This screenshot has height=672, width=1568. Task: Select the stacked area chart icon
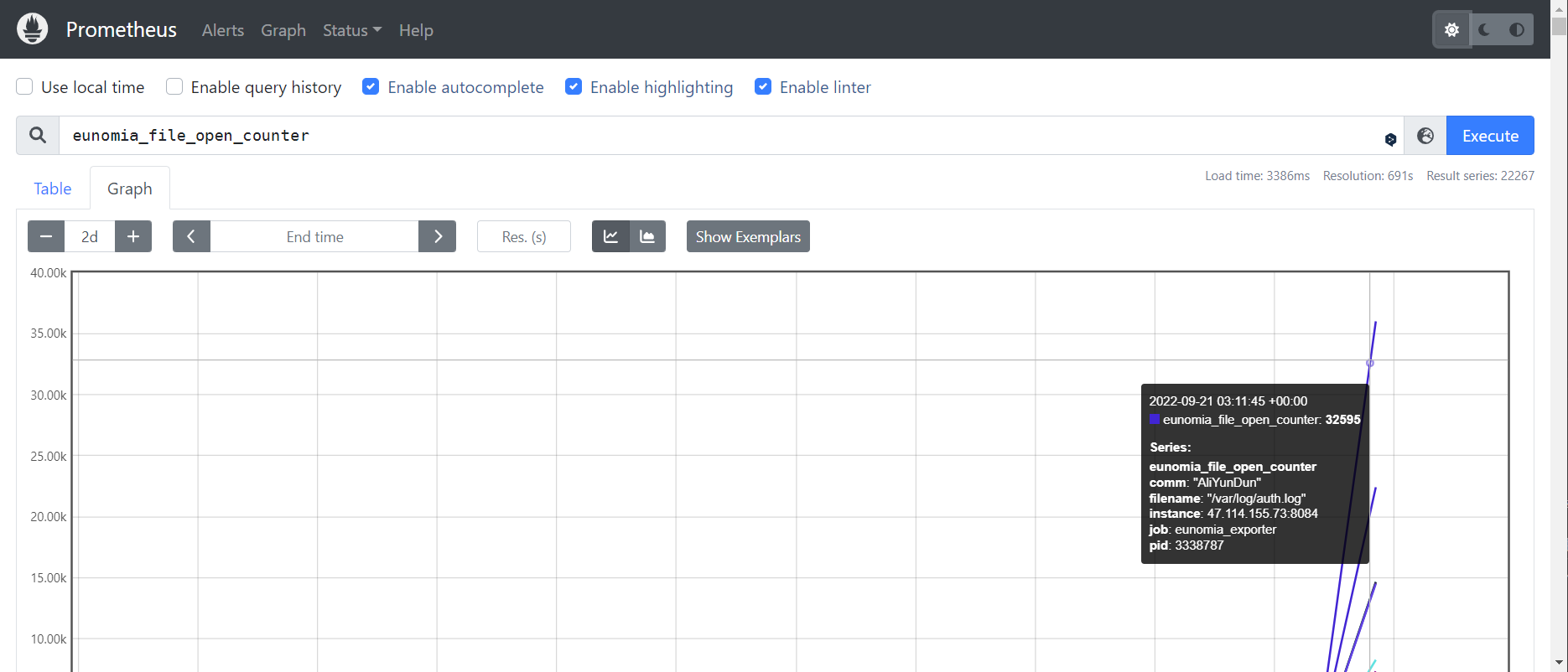647,237
